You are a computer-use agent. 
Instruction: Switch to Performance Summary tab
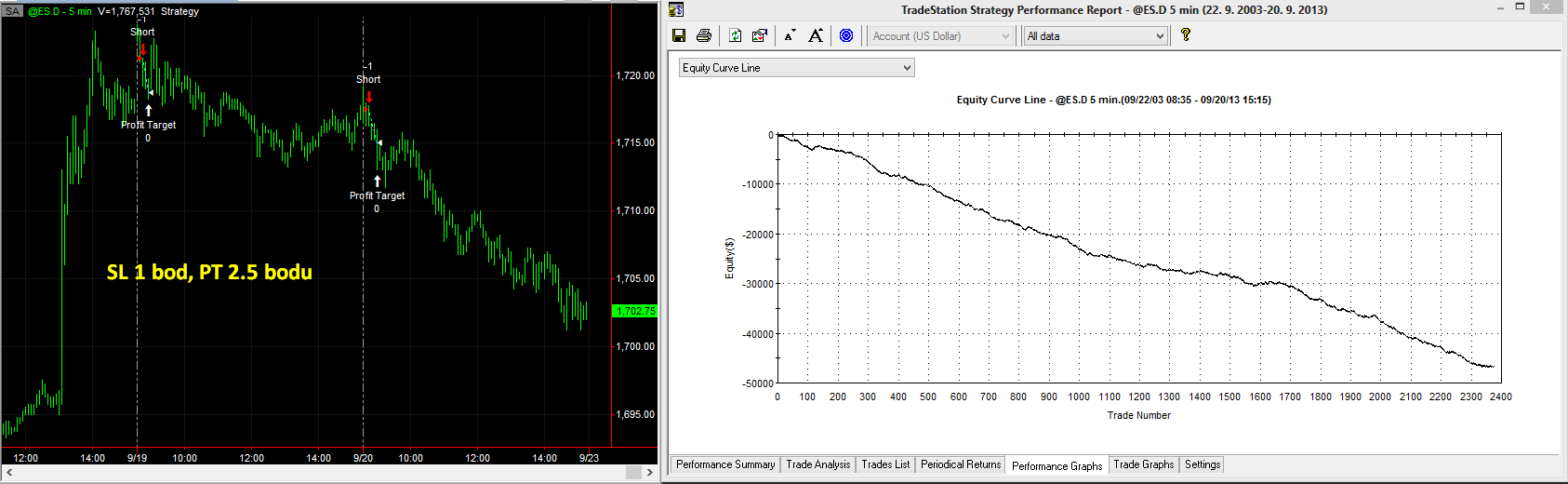click(725, 464)
